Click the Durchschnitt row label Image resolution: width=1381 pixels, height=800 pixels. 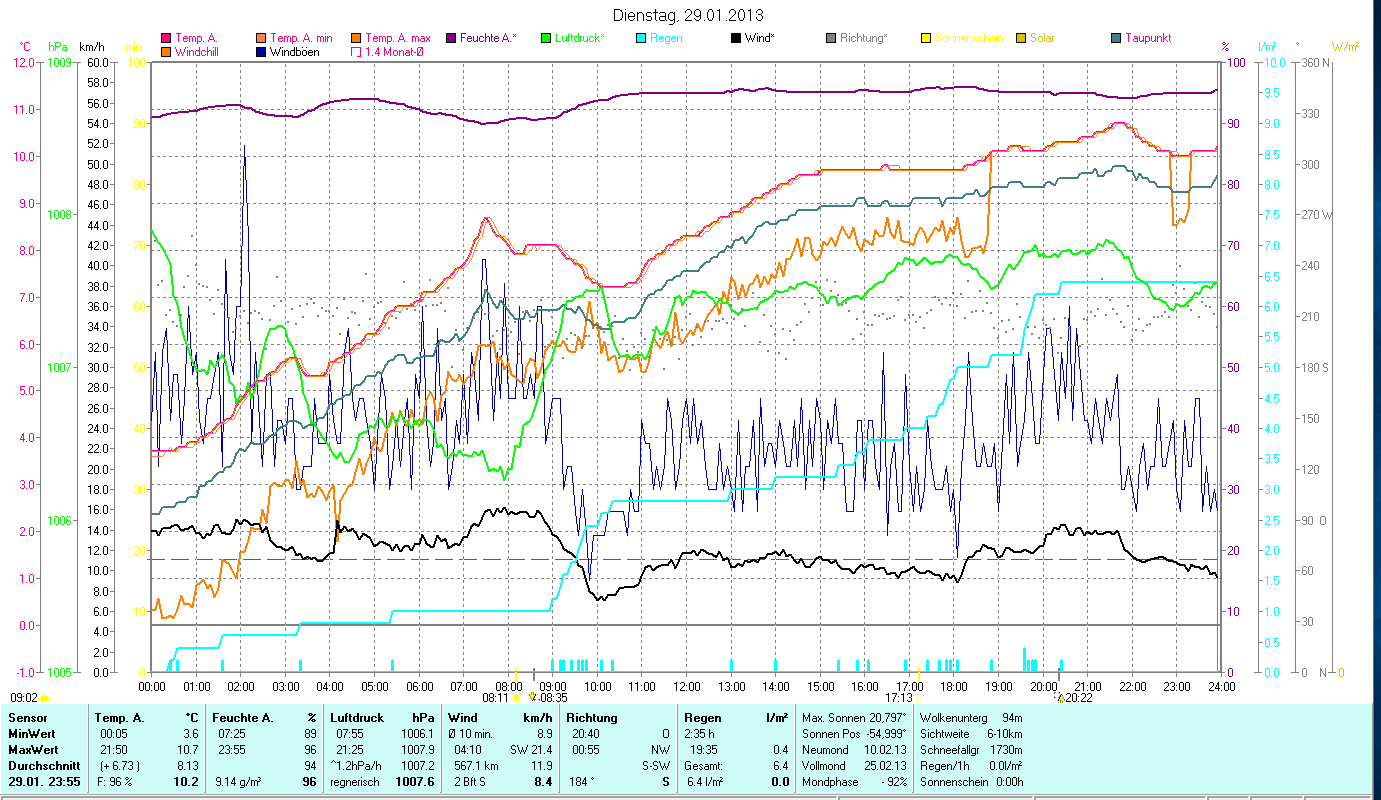coord(43,766)
